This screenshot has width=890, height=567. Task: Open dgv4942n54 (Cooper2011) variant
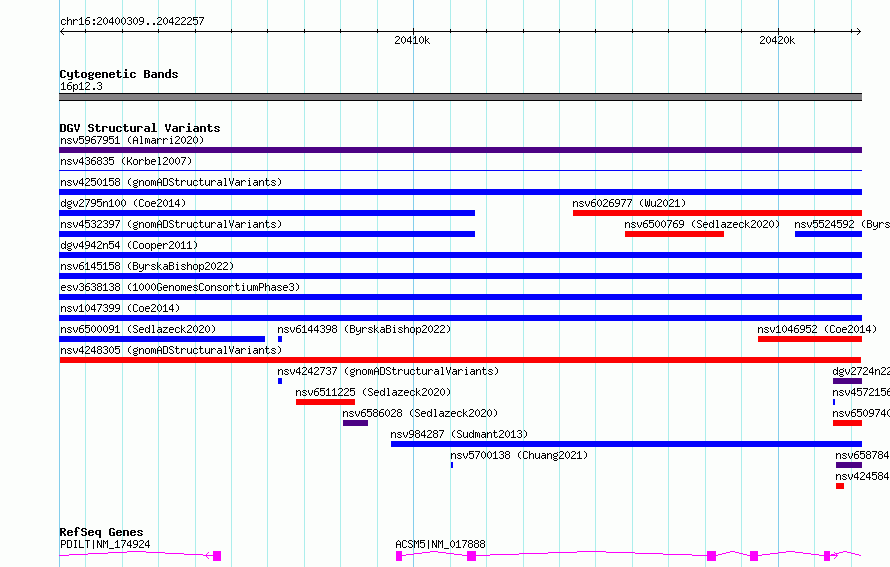click(x=460, y=255)
